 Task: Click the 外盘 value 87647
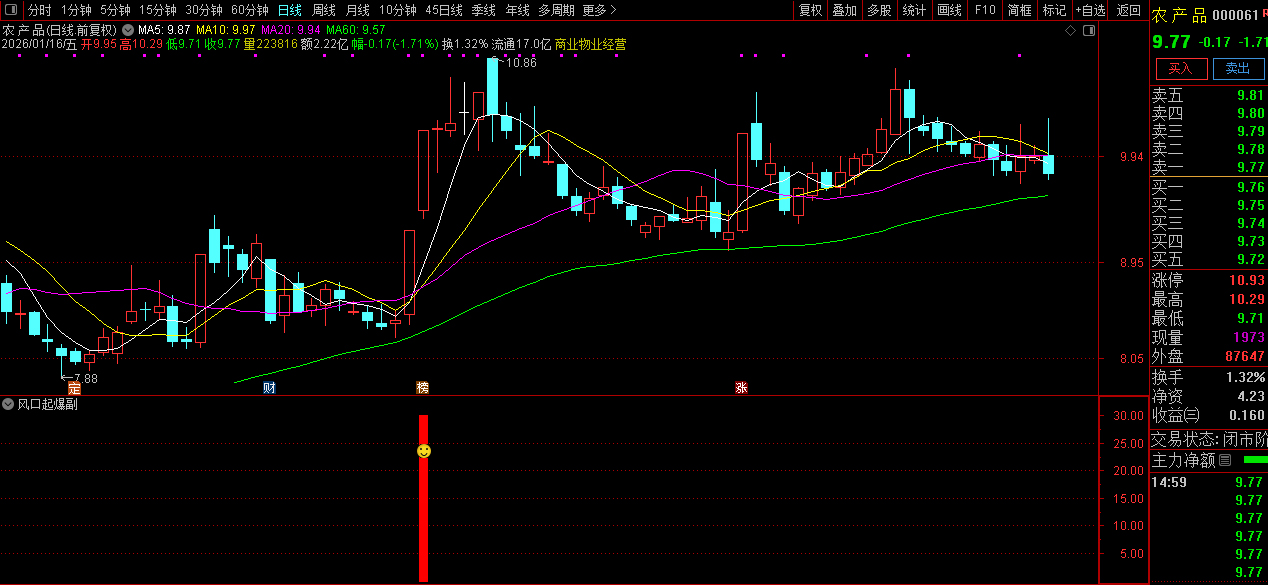(1245, 356)
